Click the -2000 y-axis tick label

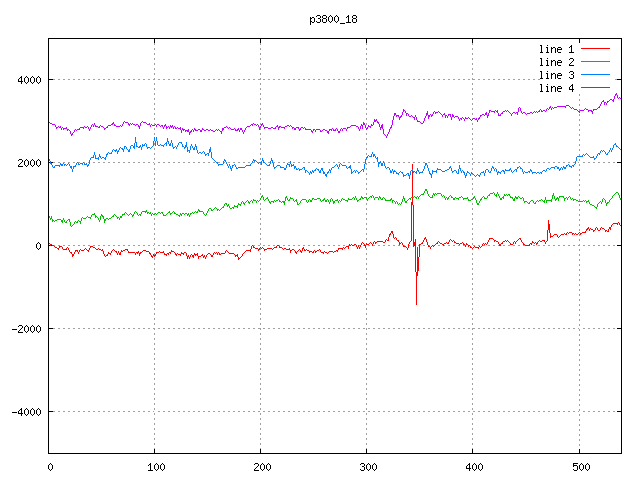coord(25,329)
